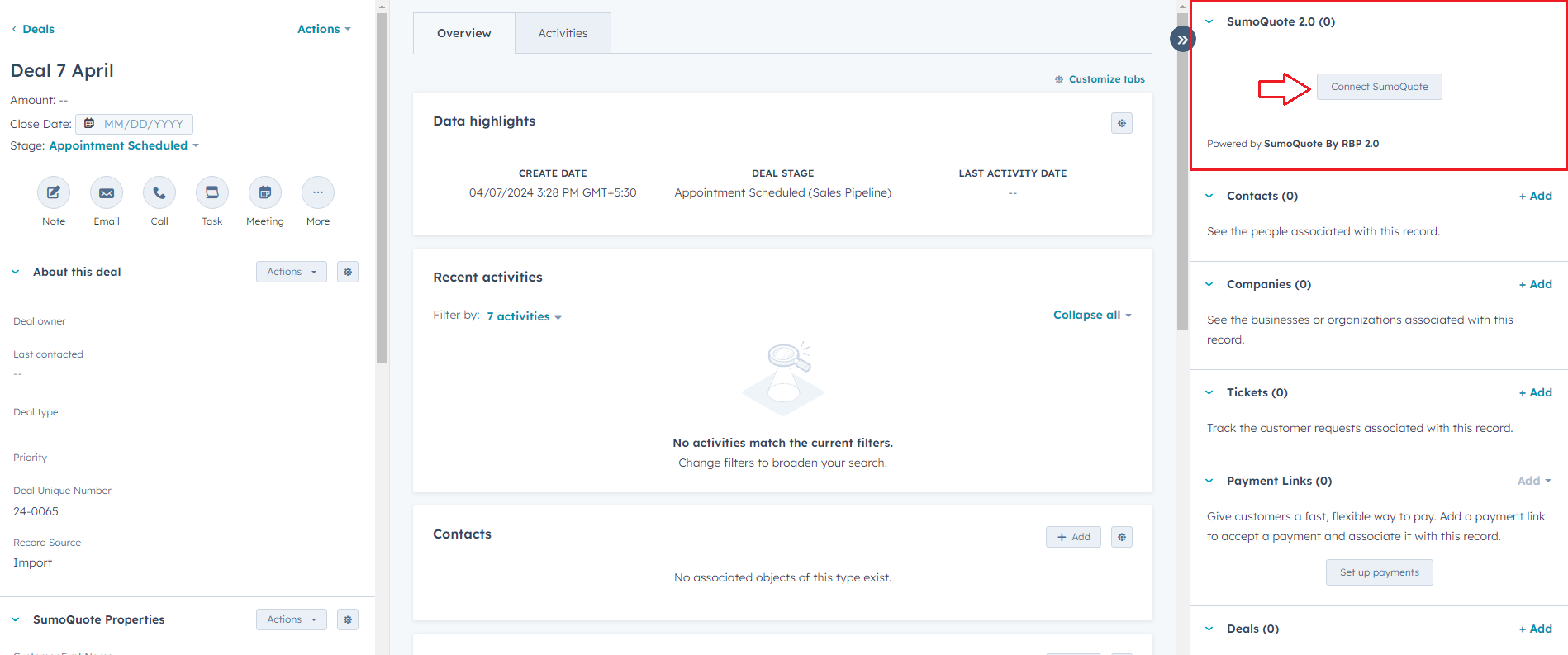The width and height of the screenshot is (1568, 655).
Task: Compose an Email from the deal
Action: click(107, 192)
